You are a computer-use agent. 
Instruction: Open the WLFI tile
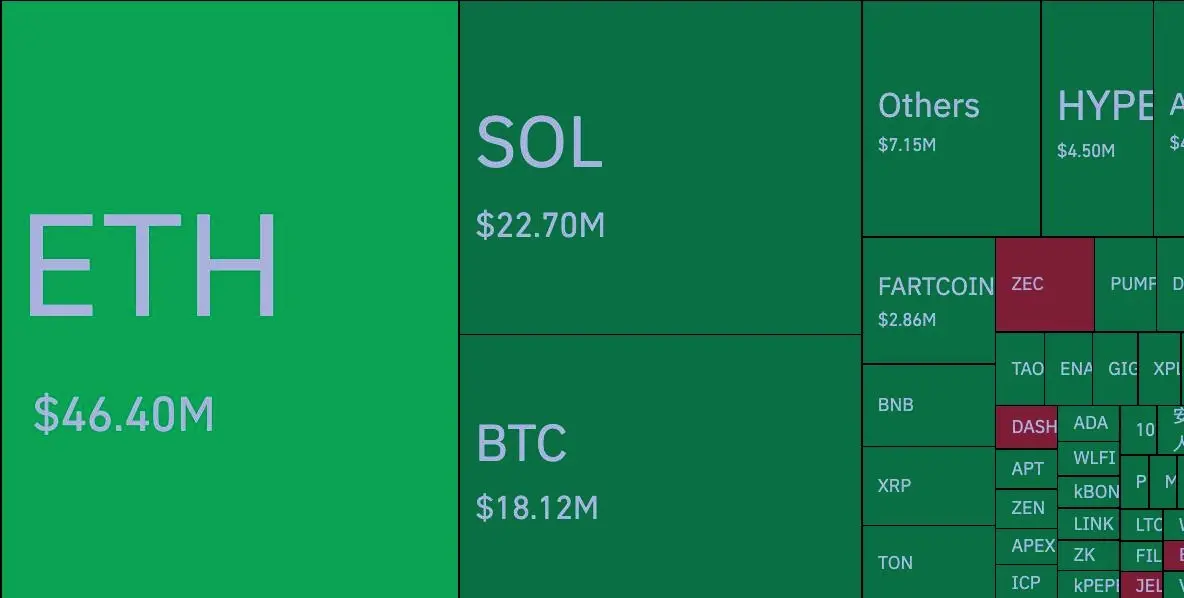pos(1089,458)
